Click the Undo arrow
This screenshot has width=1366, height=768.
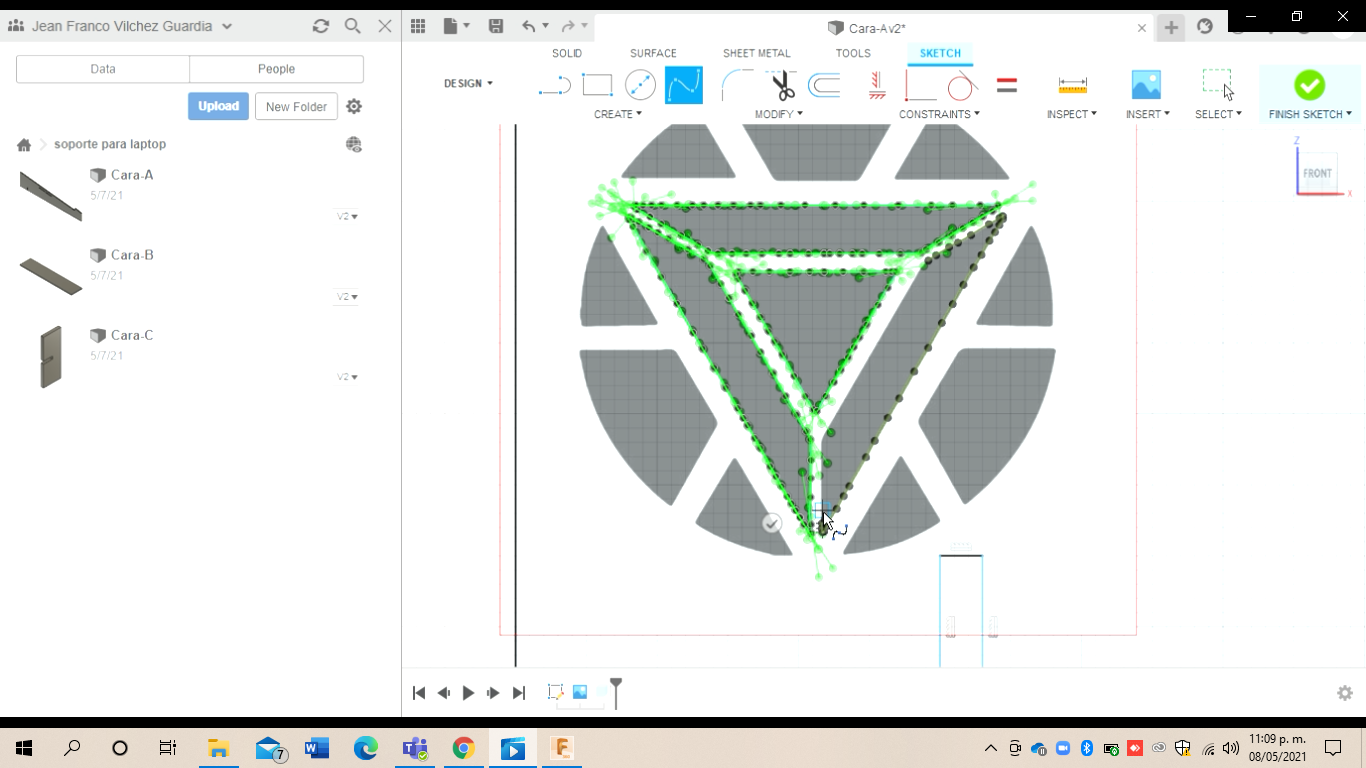point(529,27)
